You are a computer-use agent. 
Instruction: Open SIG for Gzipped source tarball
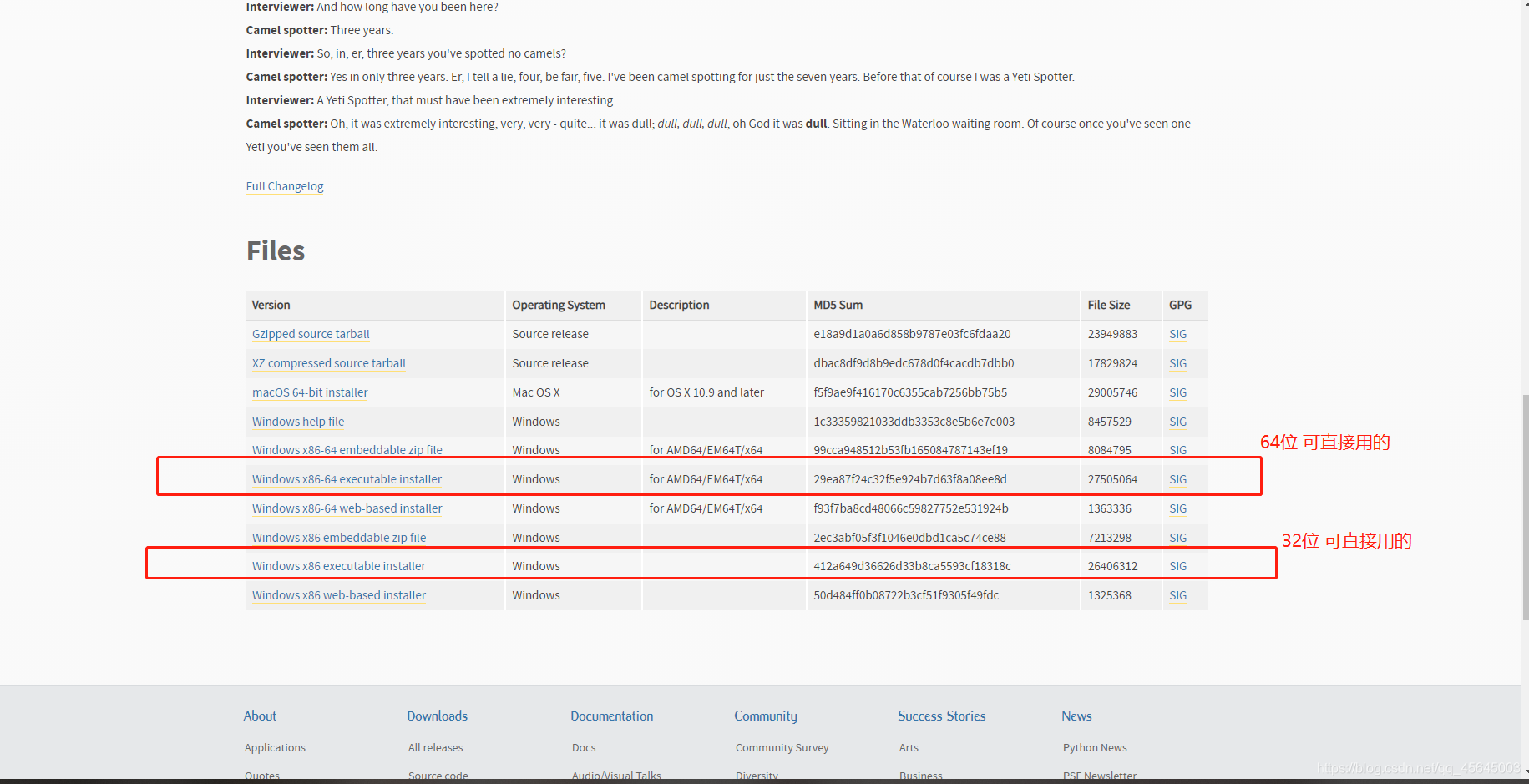1178,334
